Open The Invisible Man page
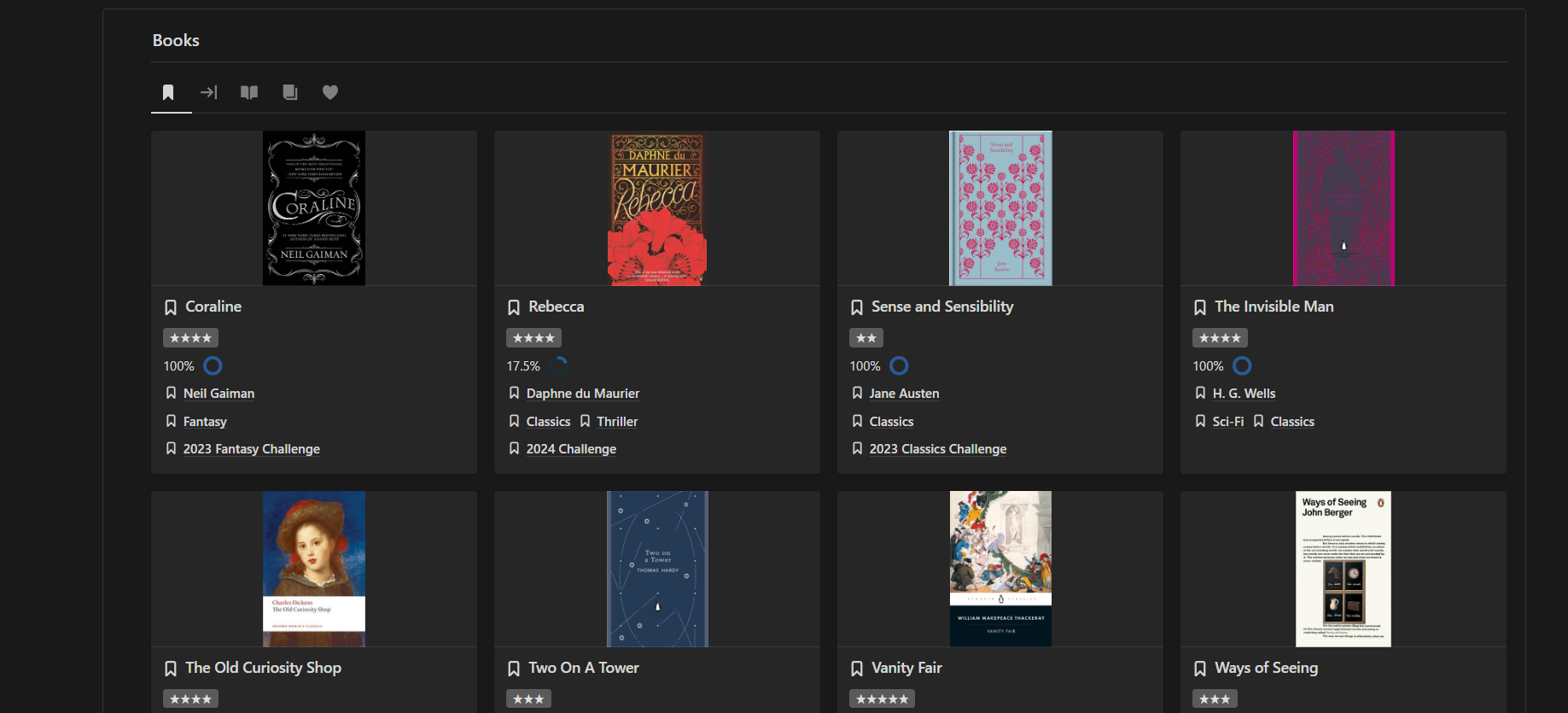Screen dimensions: 1568x713 (1274, 307)
